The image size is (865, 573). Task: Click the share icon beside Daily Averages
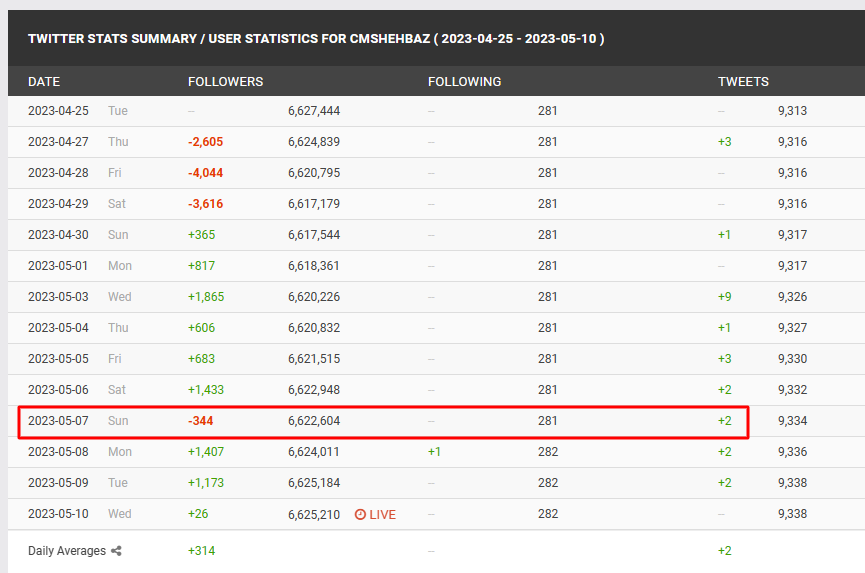pyautogui.click(x=116, y=551)
